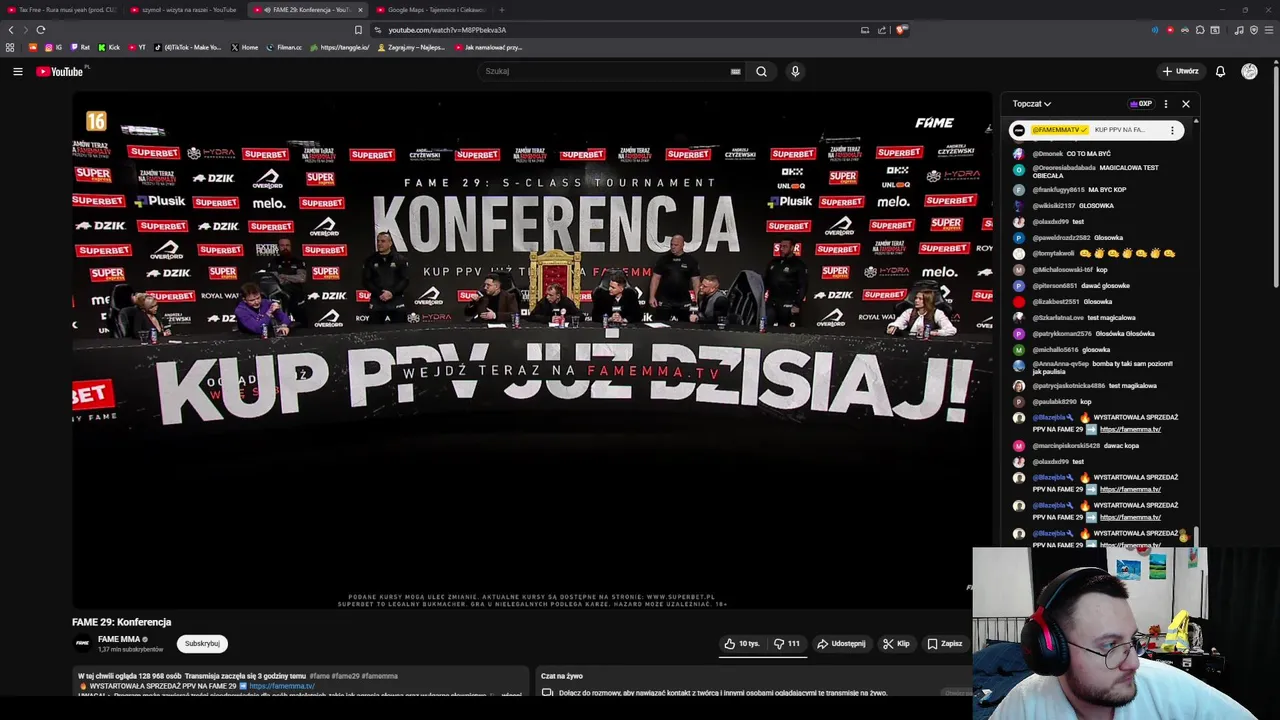Select the 'Dmonek CO TO MA BYĆ' chat message

1098,154
